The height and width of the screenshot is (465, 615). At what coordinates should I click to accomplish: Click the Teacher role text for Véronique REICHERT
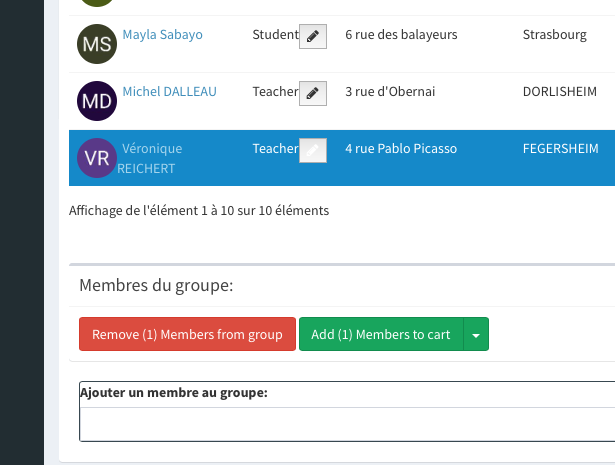pyautogui.click(x=275, y=149)
